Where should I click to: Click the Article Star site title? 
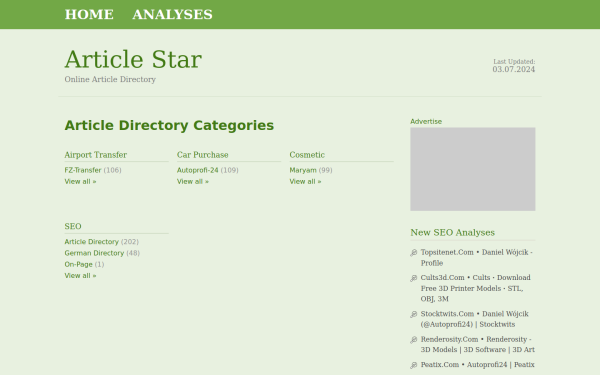133,59
